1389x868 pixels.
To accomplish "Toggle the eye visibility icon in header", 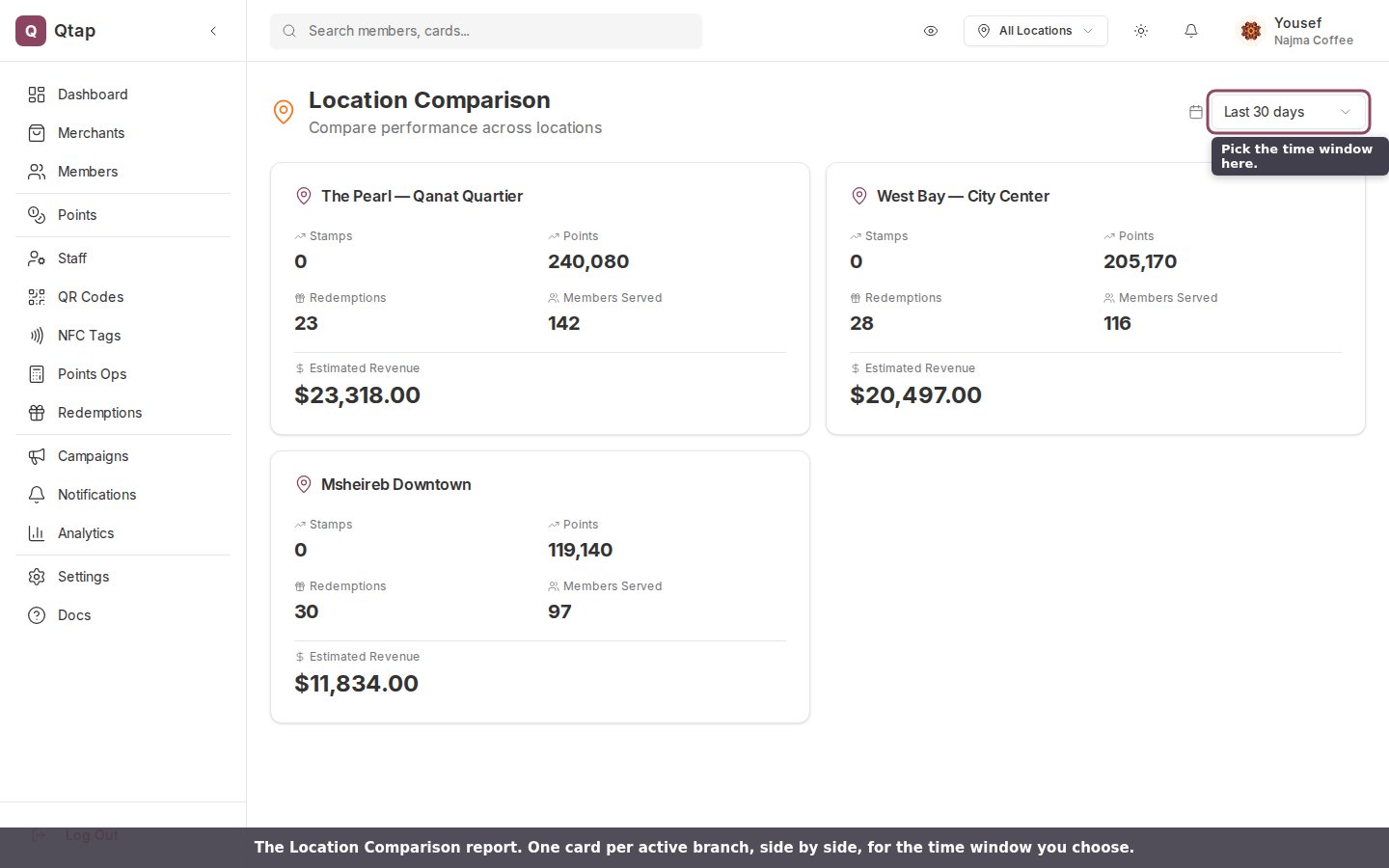I will (931, 31).
